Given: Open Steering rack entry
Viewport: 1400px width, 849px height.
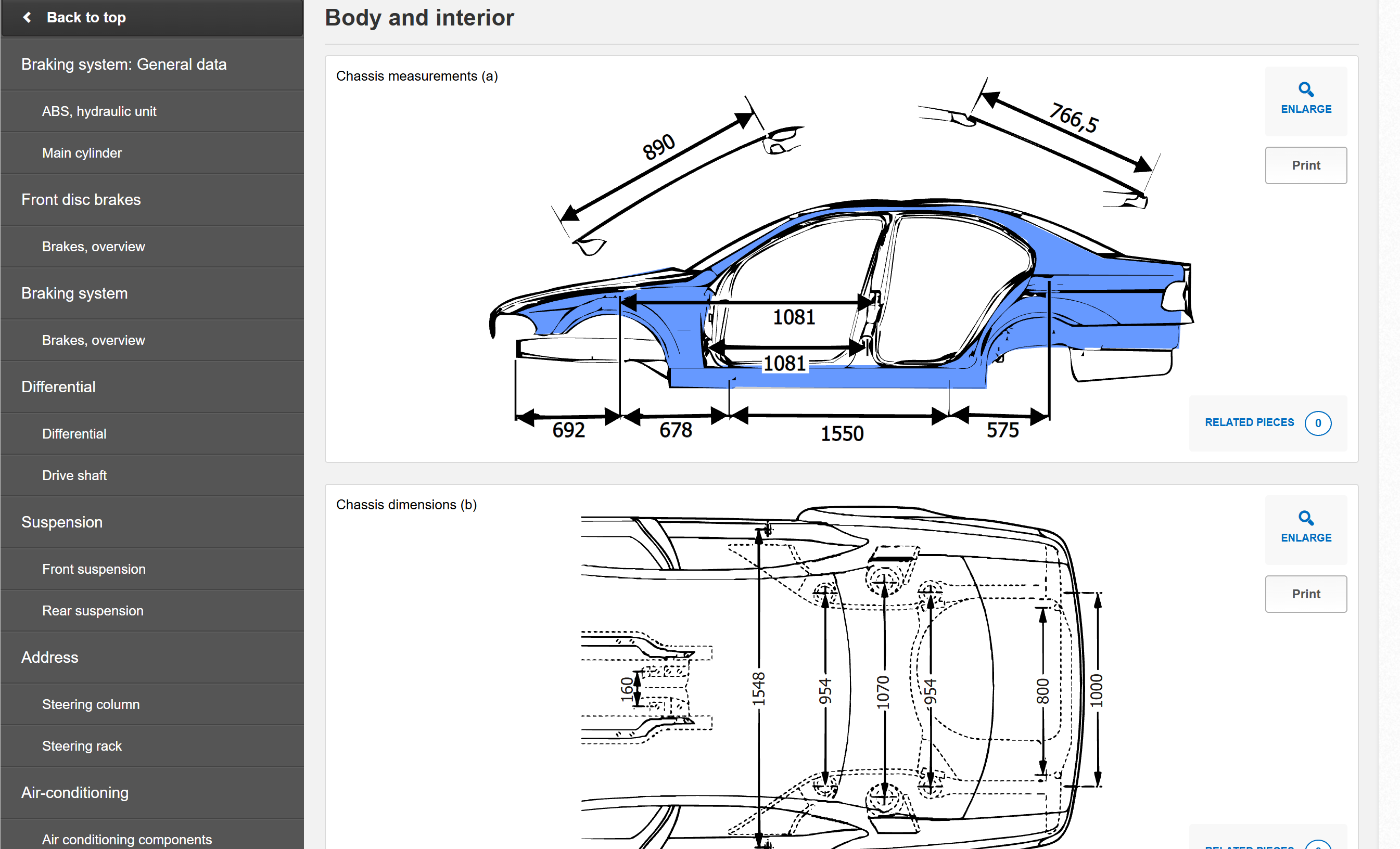Looking at the screenshot, I should tap(152, 745).
